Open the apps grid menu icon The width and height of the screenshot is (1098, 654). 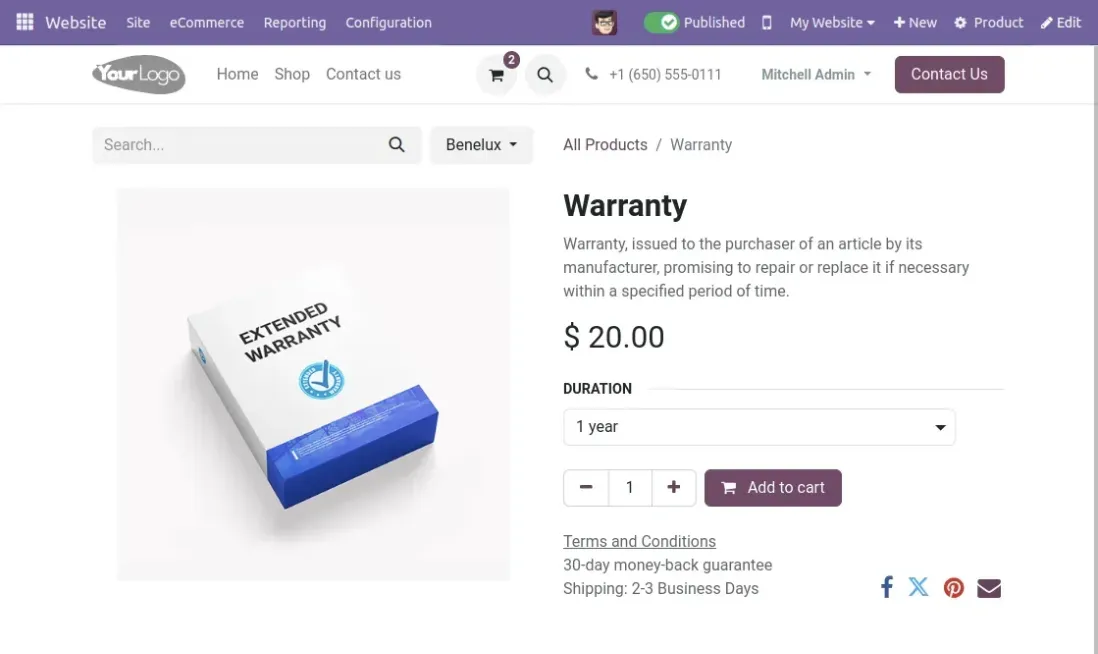(25, 22)
